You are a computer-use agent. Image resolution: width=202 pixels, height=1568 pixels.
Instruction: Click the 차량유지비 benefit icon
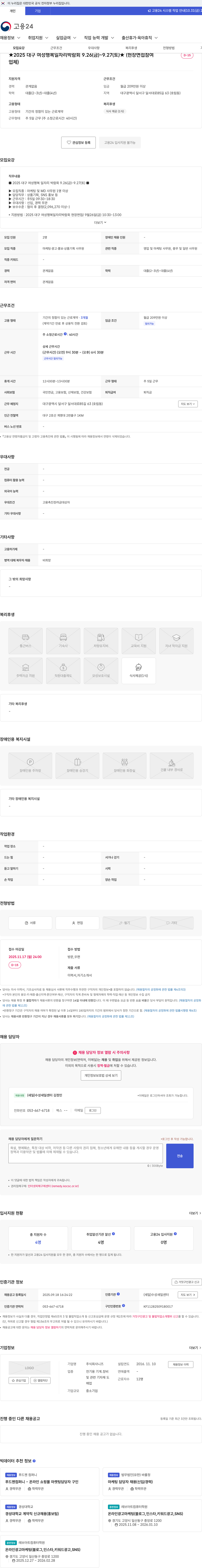point(101,641)
